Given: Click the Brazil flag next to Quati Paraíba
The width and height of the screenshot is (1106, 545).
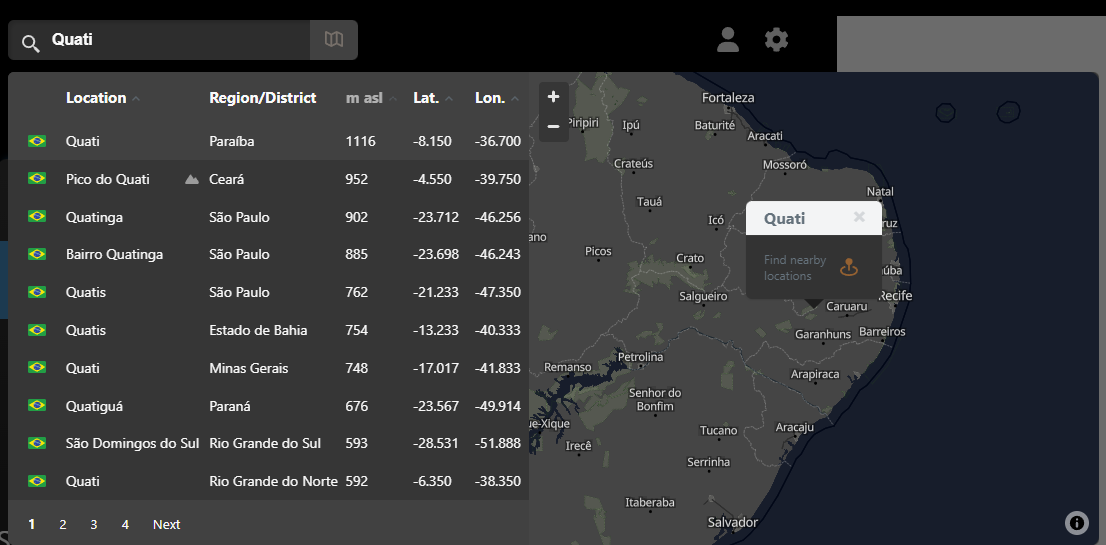Looking at the screenshot, I should pos(37,141).
